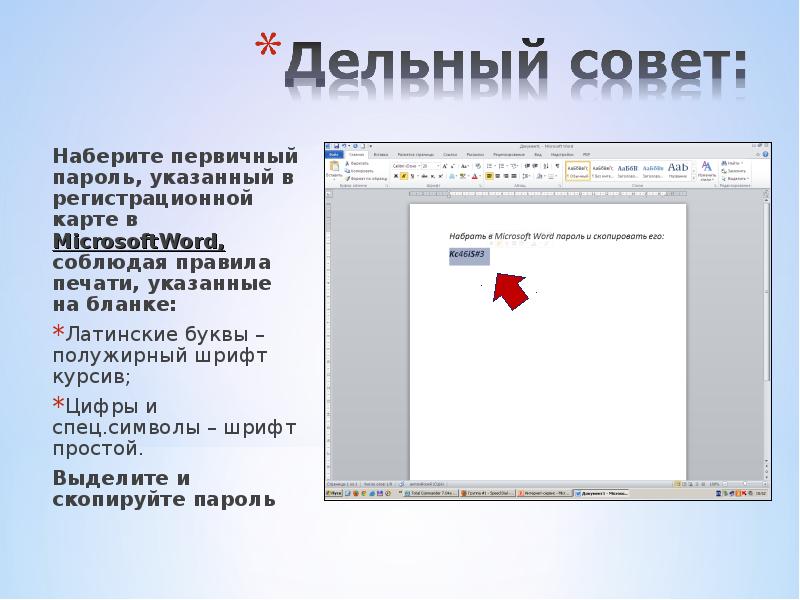The height and width of the screenshot is (600, 800).
Task: Click the Clear Formatting icon
Action: [478, 166]
